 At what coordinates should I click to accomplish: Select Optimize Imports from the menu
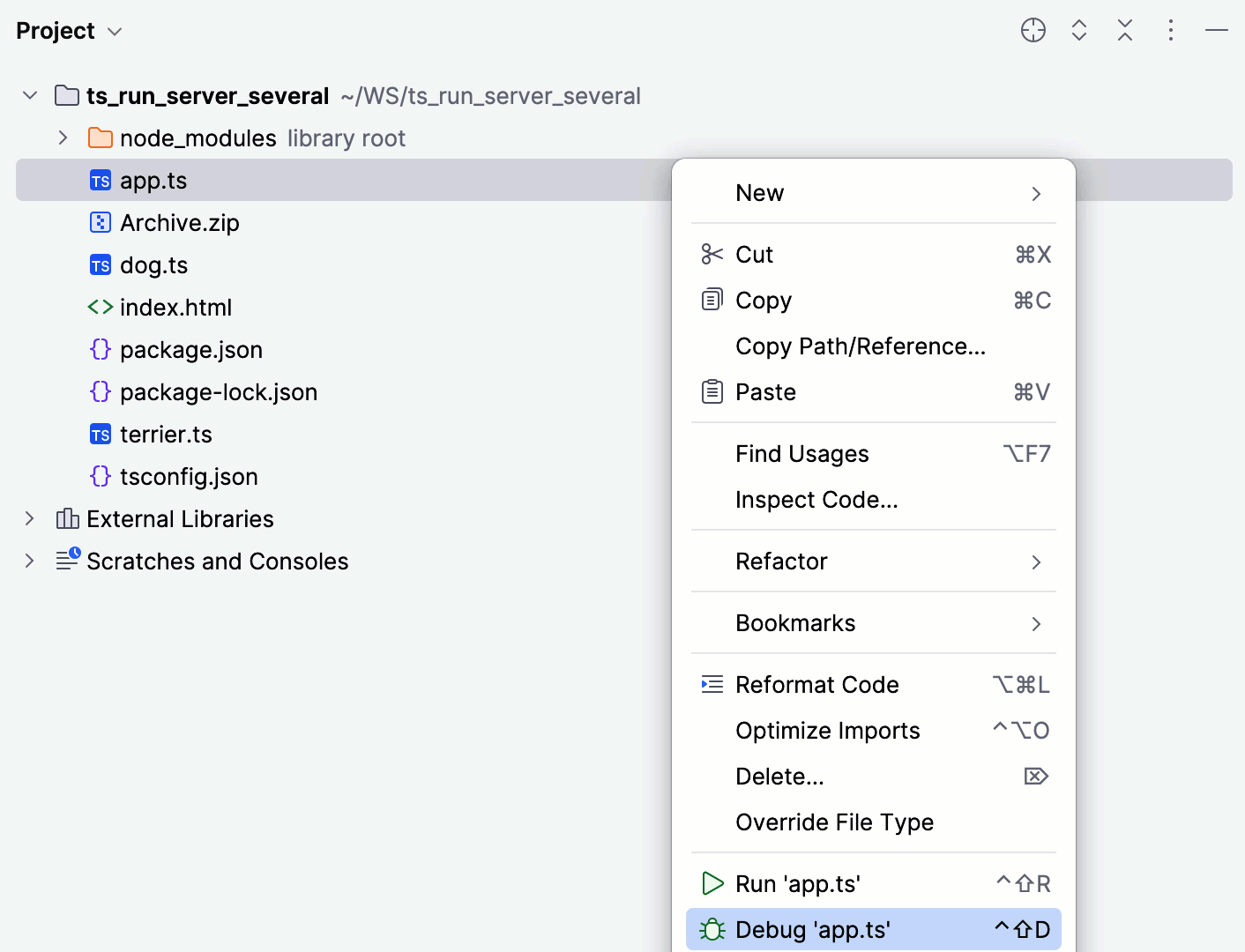827,730
